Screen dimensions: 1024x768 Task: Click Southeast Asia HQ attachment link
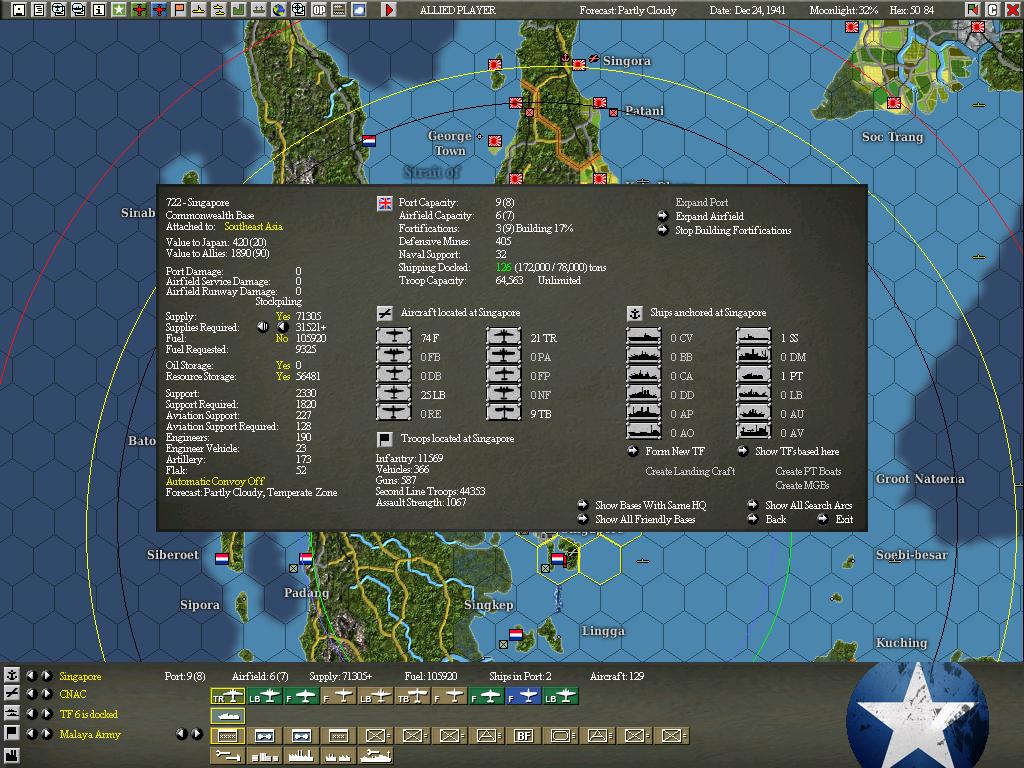(x=253, y=227)
